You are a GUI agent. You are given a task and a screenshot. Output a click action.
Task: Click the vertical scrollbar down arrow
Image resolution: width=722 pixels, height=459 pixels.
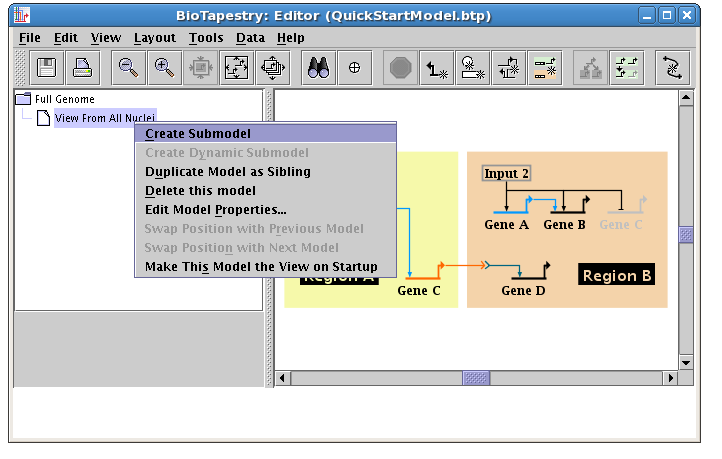click(686, 362)
